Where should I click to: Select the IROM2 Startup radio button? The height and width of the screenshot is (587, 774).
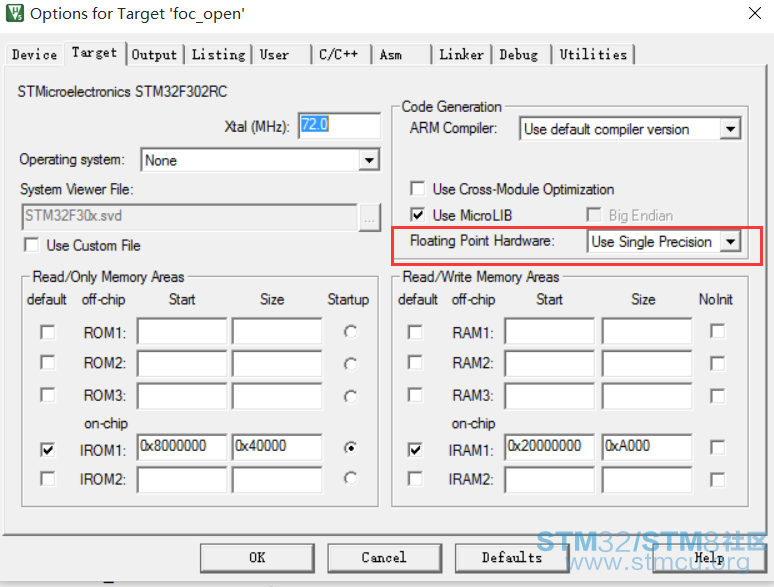(x=350, y=478)
